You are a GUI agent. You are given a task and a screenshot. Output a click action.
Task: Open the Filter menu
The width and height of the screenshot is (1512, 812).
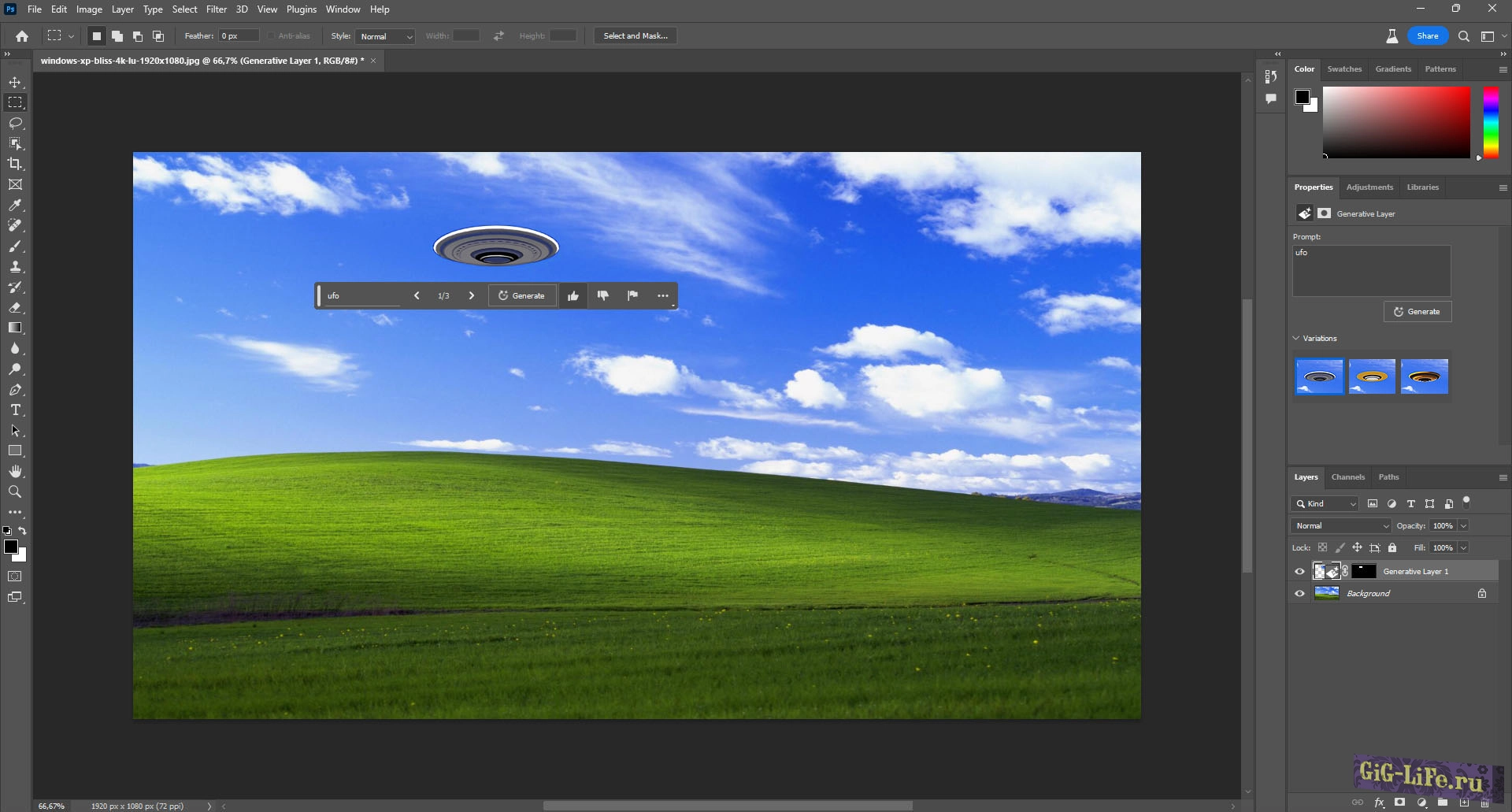tap(216, 9)
